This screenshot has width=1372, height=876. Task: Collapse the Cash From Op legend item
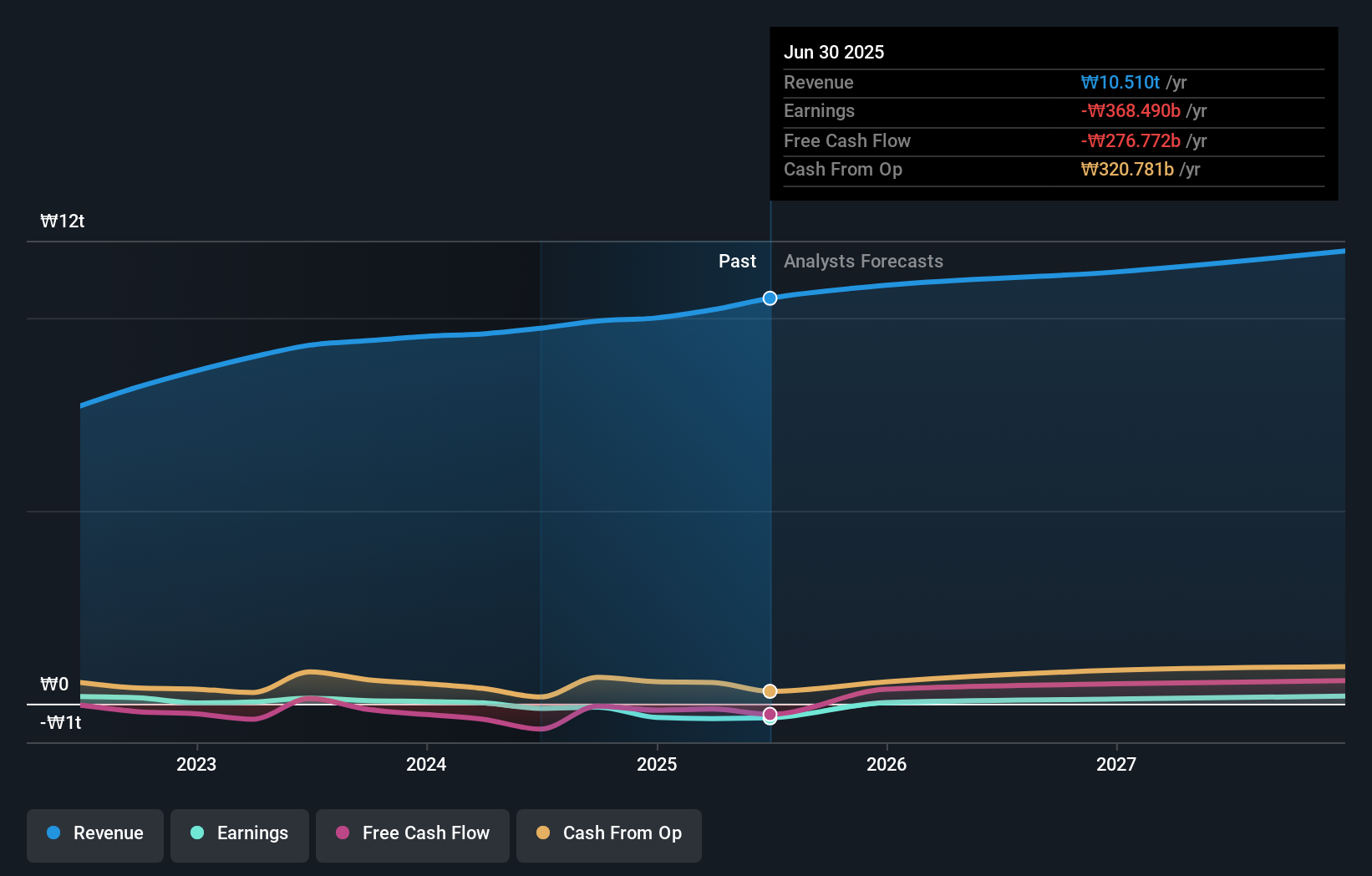click(x=608, y=833)
